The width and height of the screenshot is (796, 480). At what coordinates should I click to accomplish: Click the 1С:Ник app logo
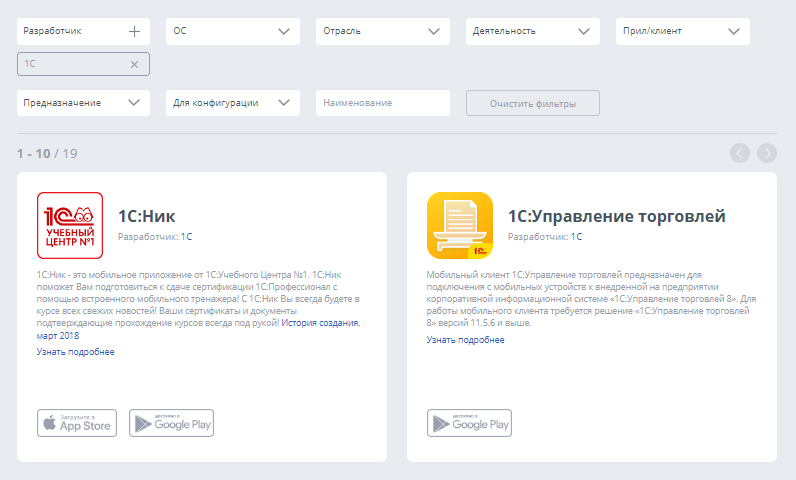70,225
